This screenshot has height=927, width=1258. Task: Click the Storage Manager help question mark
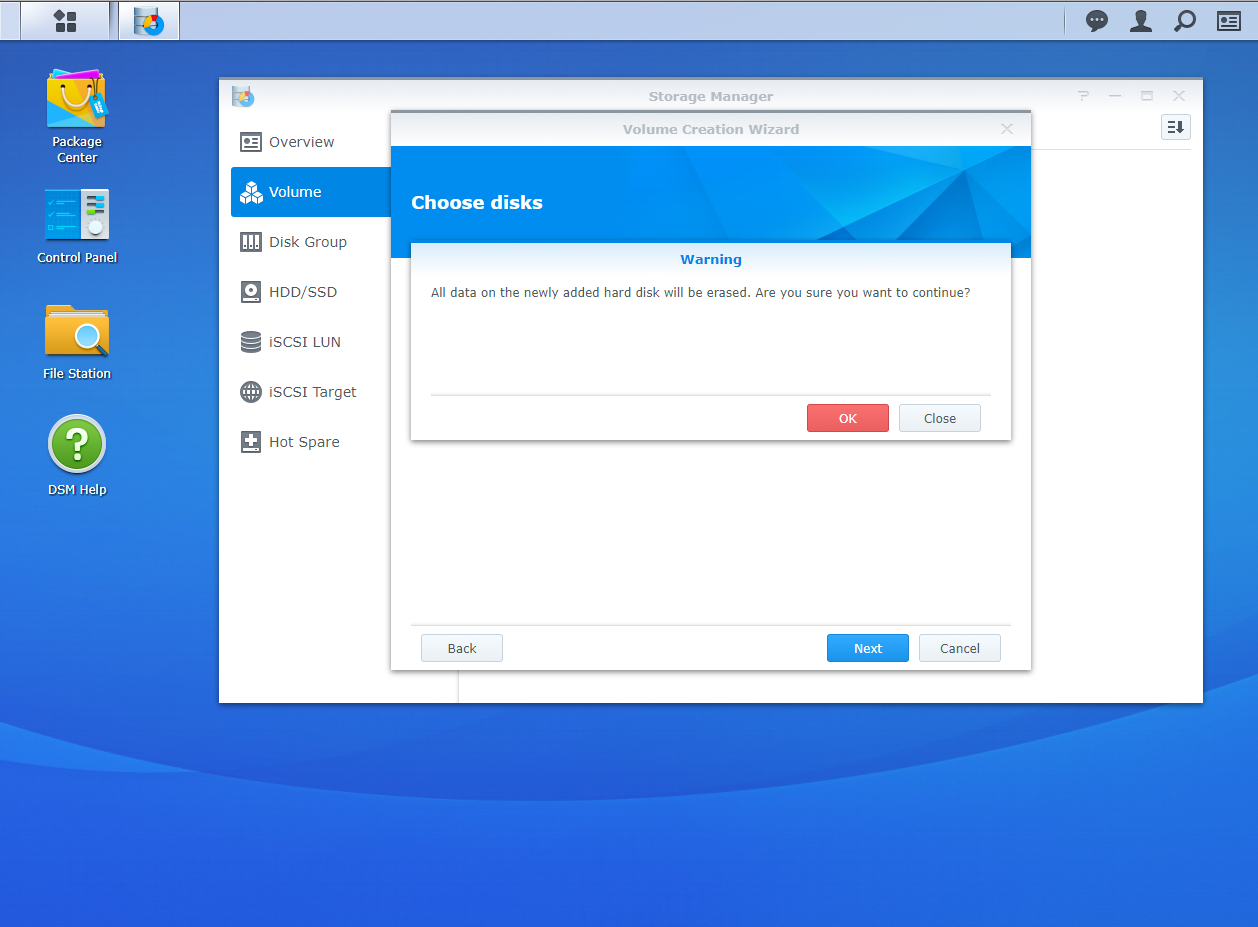pos(1083,96)
